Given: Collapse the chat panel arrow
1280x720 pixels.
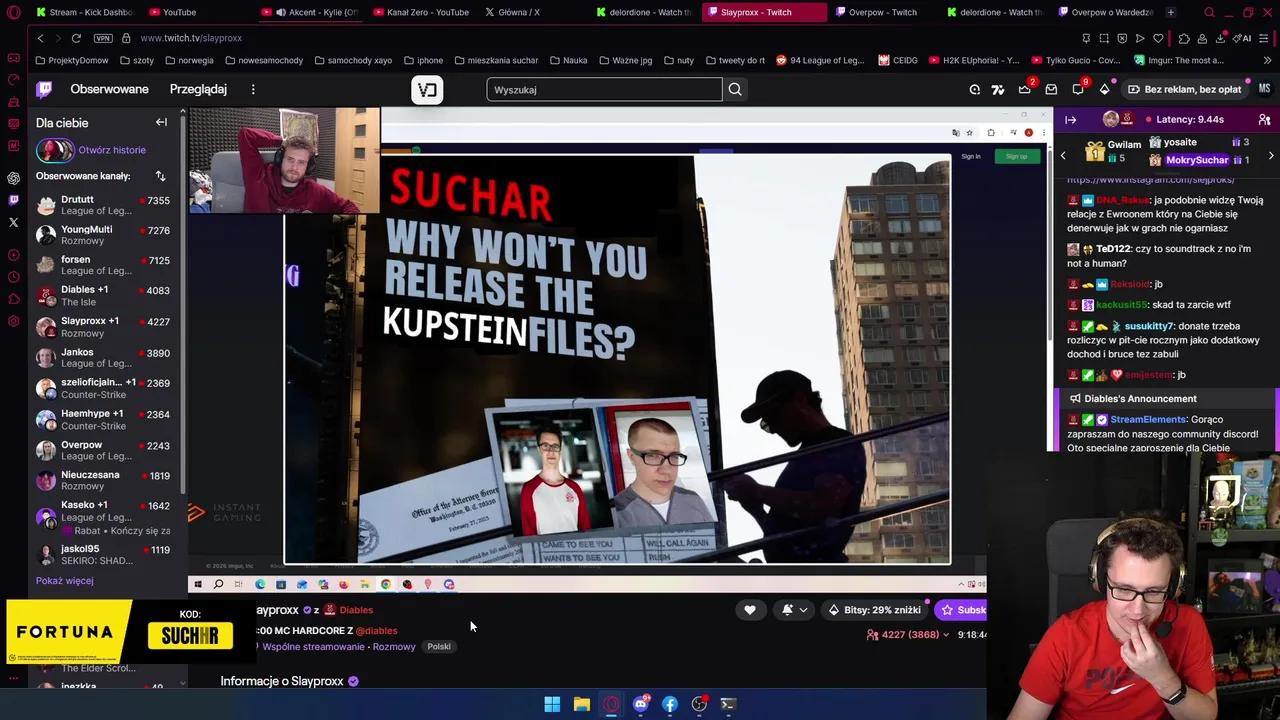Looking at the screenshot, I should click(x=1070, y=120).
